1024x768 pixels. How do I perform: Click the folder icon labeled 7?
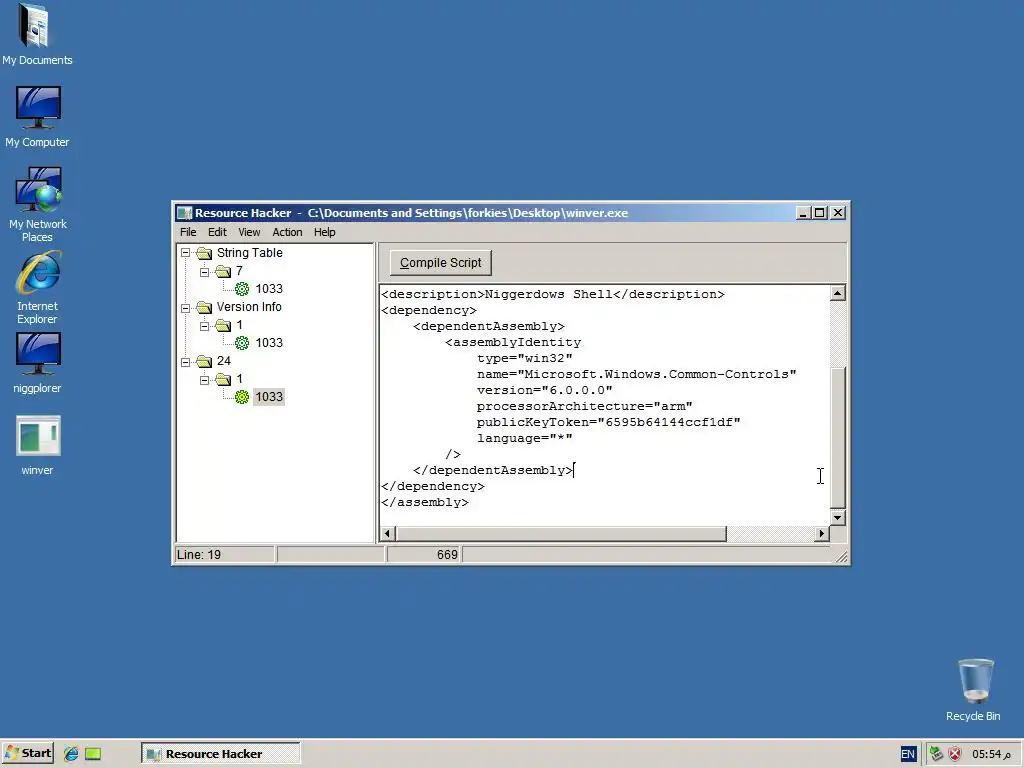223,271
